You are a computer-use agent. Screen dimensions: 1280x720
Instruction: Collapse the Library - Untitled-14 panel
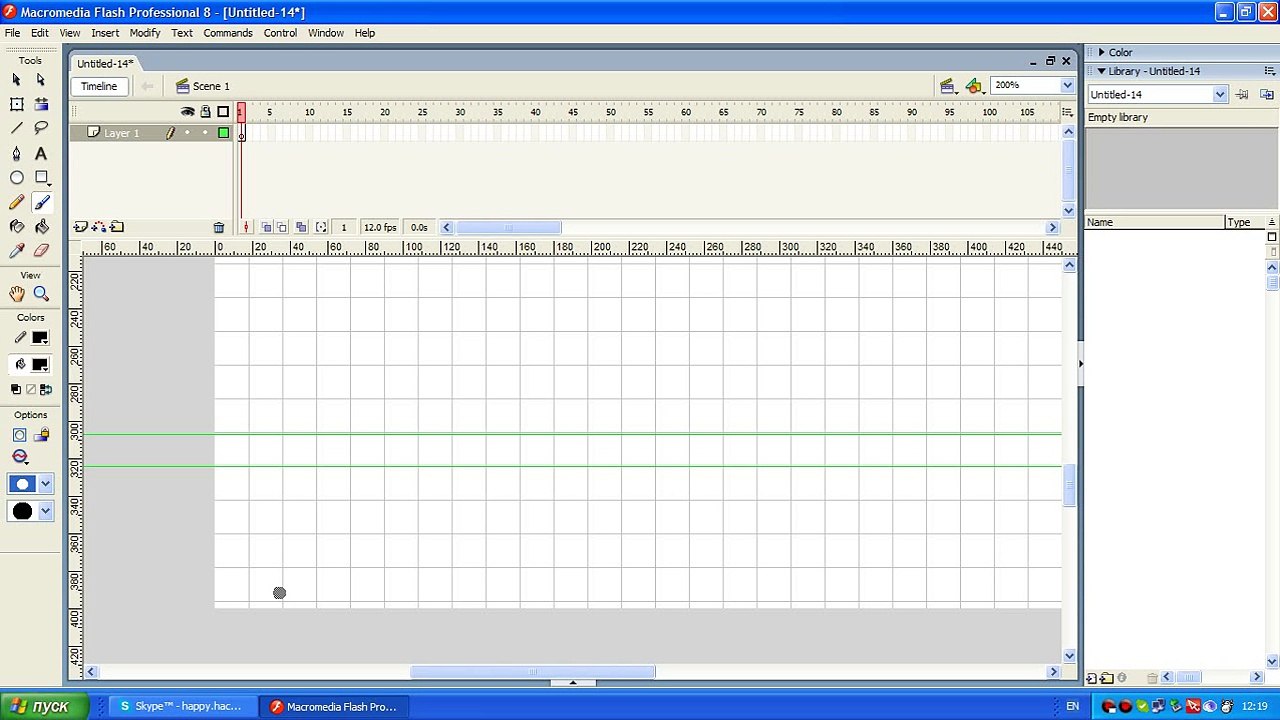pyautogui.click(x=1101, y=71)
